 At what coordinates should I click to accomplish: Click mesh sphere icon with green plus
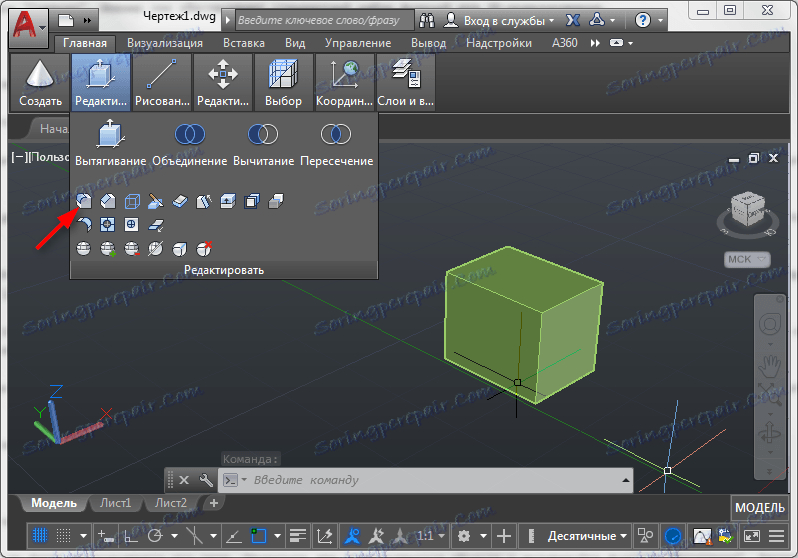tap(108, 248)
